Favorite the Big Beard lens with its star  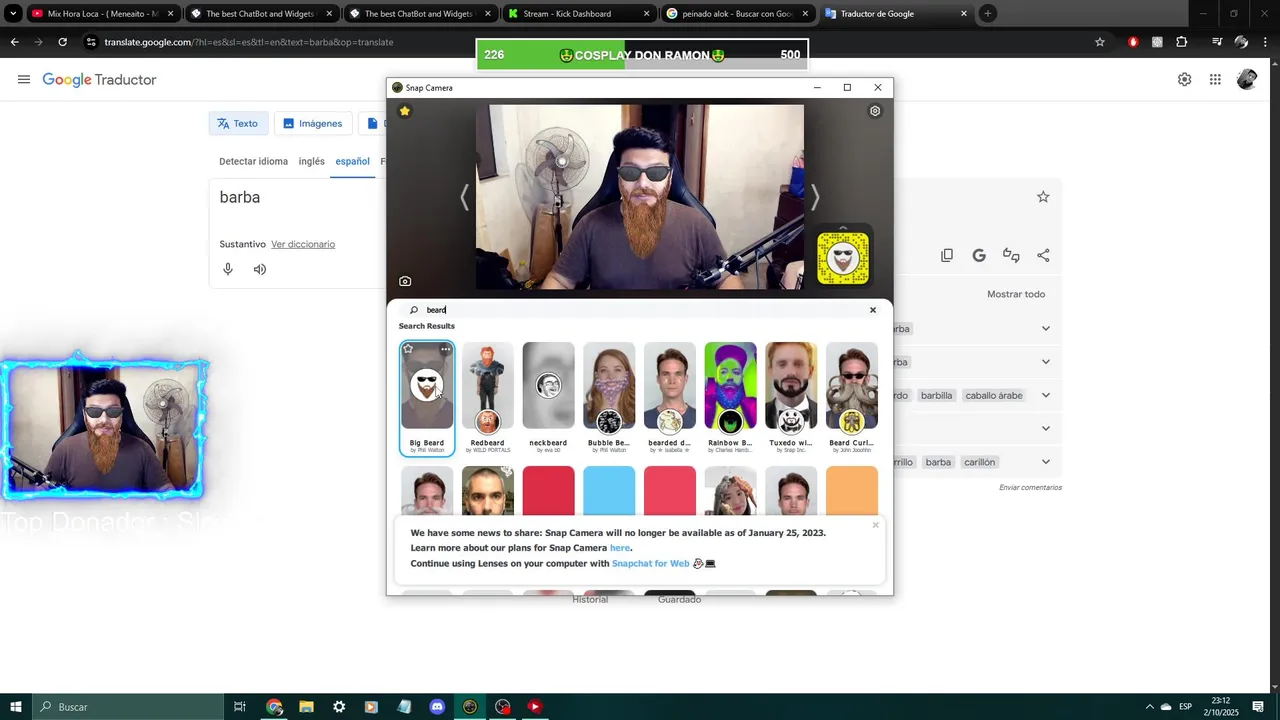[x=408, y=349]
